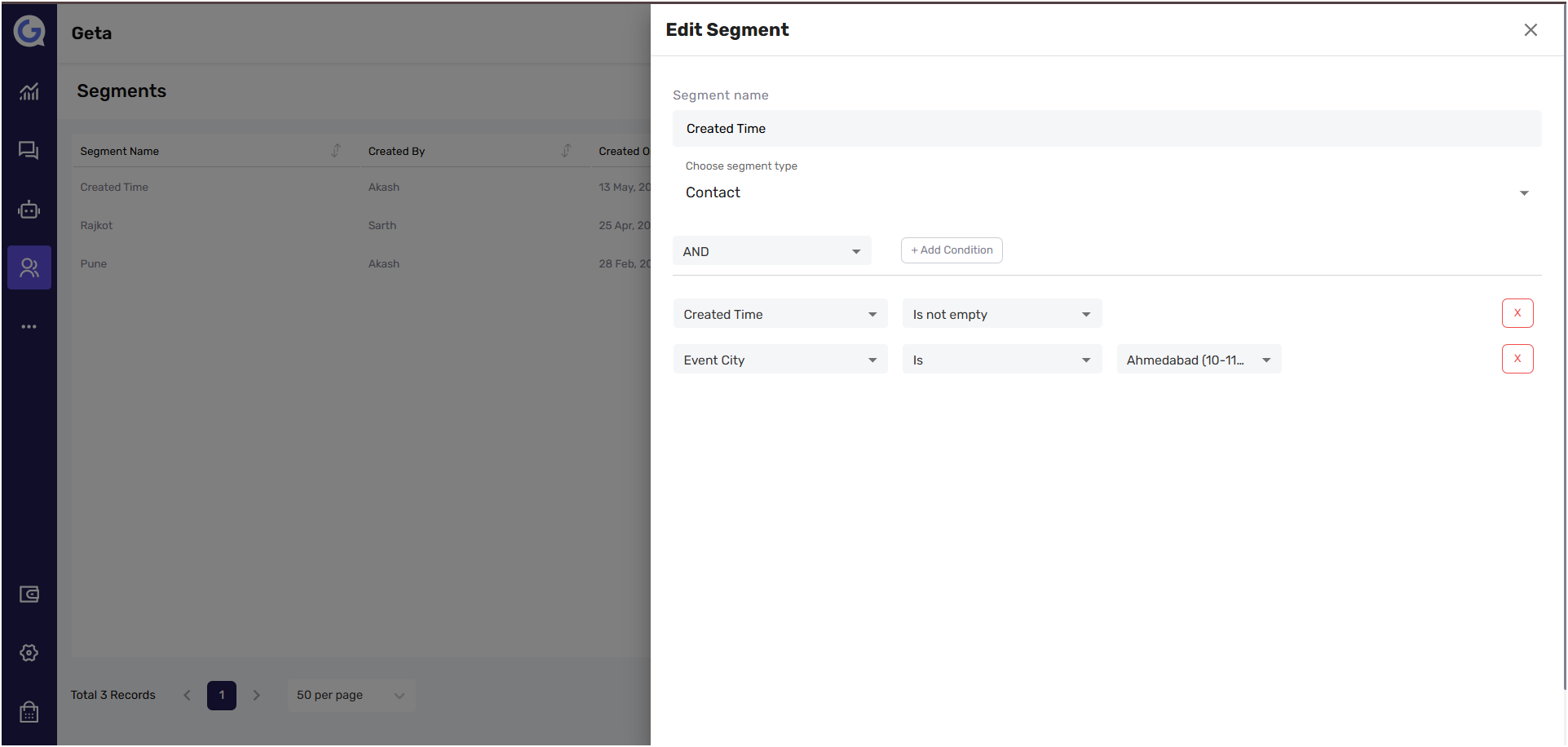Screen dimensions: 1568x747
Task: Open the marketplace bag sidebar icon
Action: click(x=29, y=712)
